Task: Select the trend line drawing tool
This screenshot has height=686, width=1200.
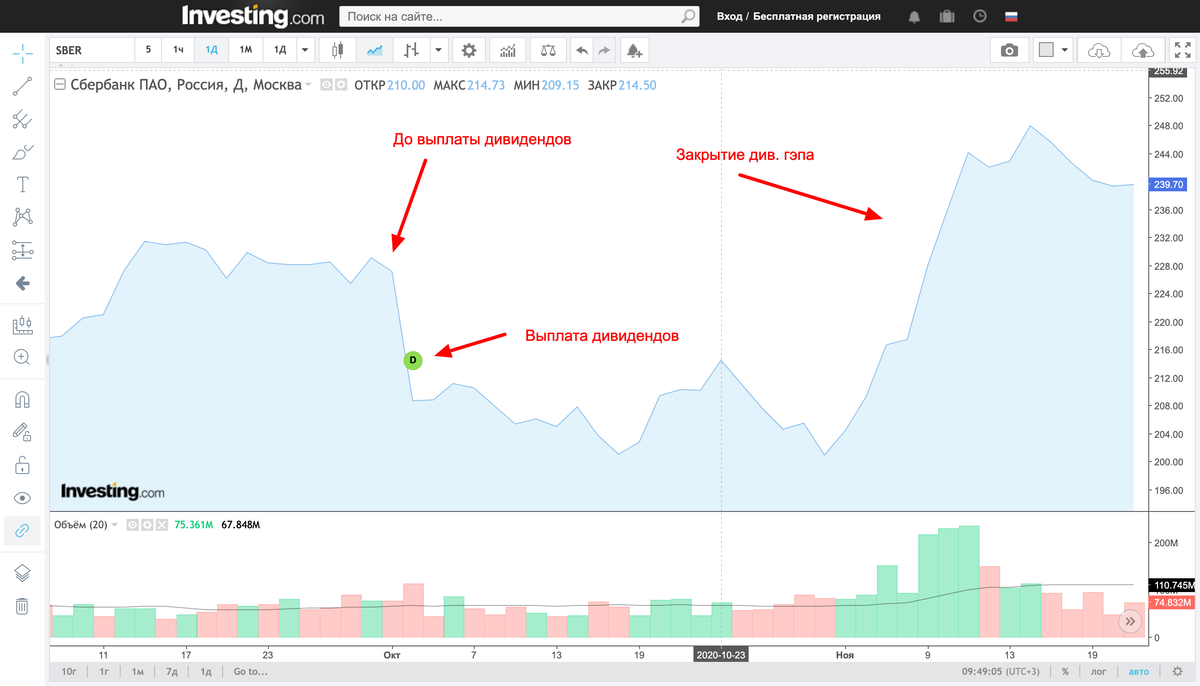Action: coord(22,87)
